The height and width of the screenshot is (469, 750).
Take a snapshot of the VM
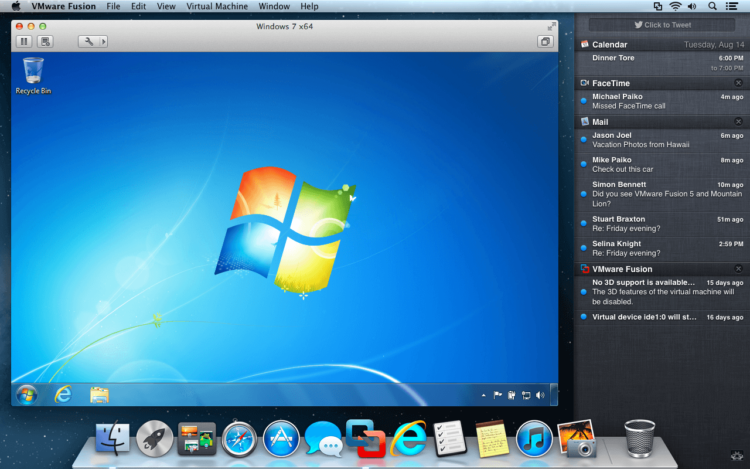click(45, 42)
